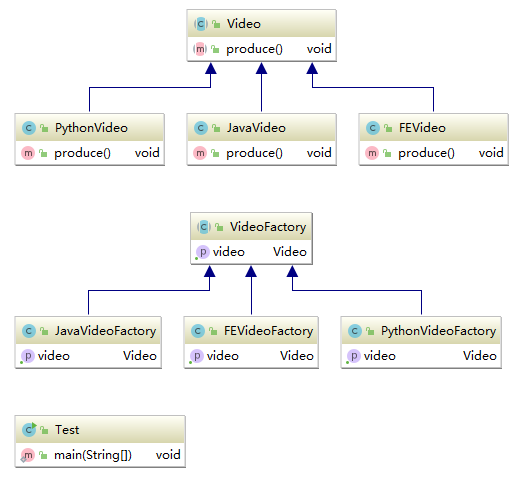526x480 pixels.
Task: Click void return type in JavaVideo node
Action: pos(319,153)
